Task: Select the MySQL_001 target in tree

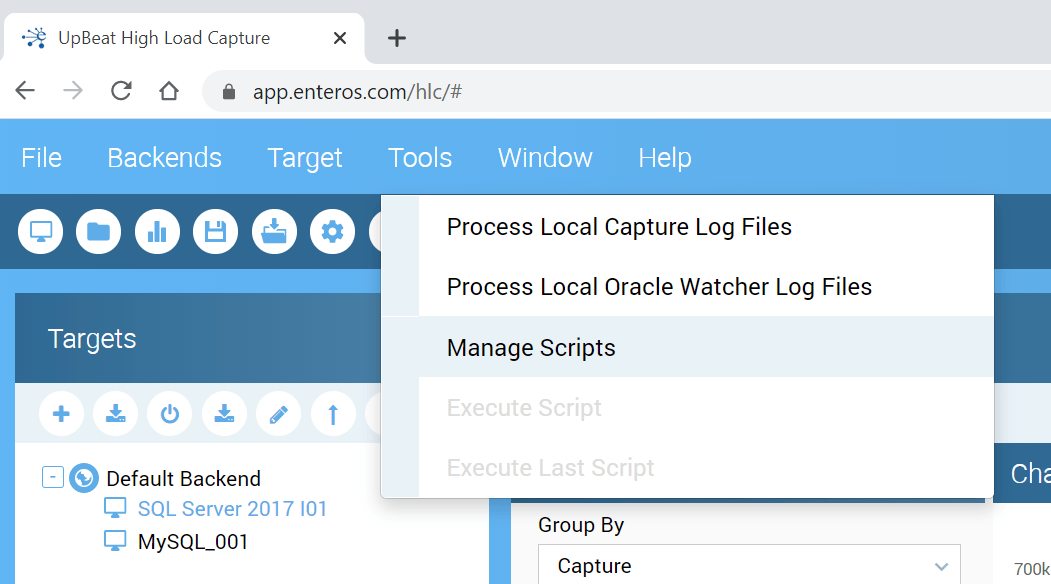Action: tap(192, 542)
